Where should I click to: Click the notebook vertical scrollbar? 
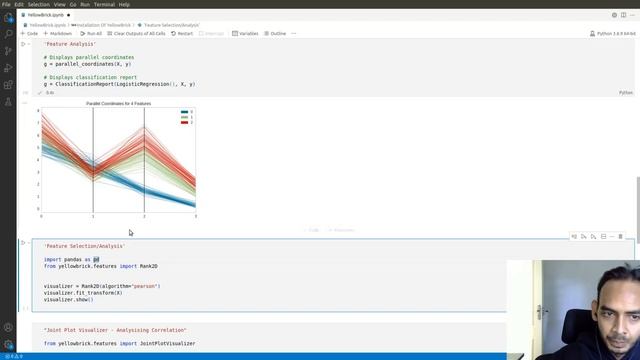click(x=638, y=210)
